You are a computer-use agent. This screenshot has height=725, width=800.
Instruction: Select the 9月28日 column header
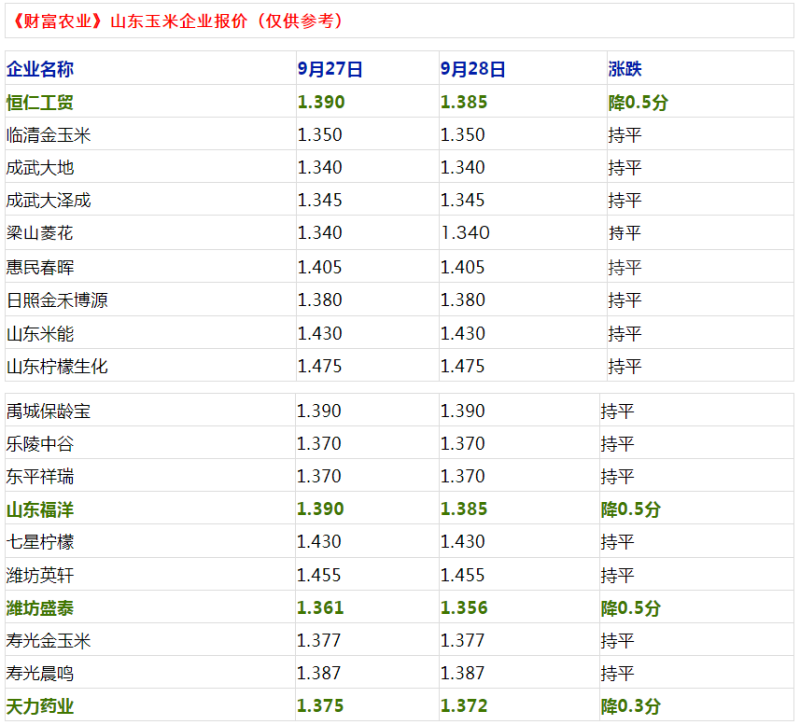[473, 69]
